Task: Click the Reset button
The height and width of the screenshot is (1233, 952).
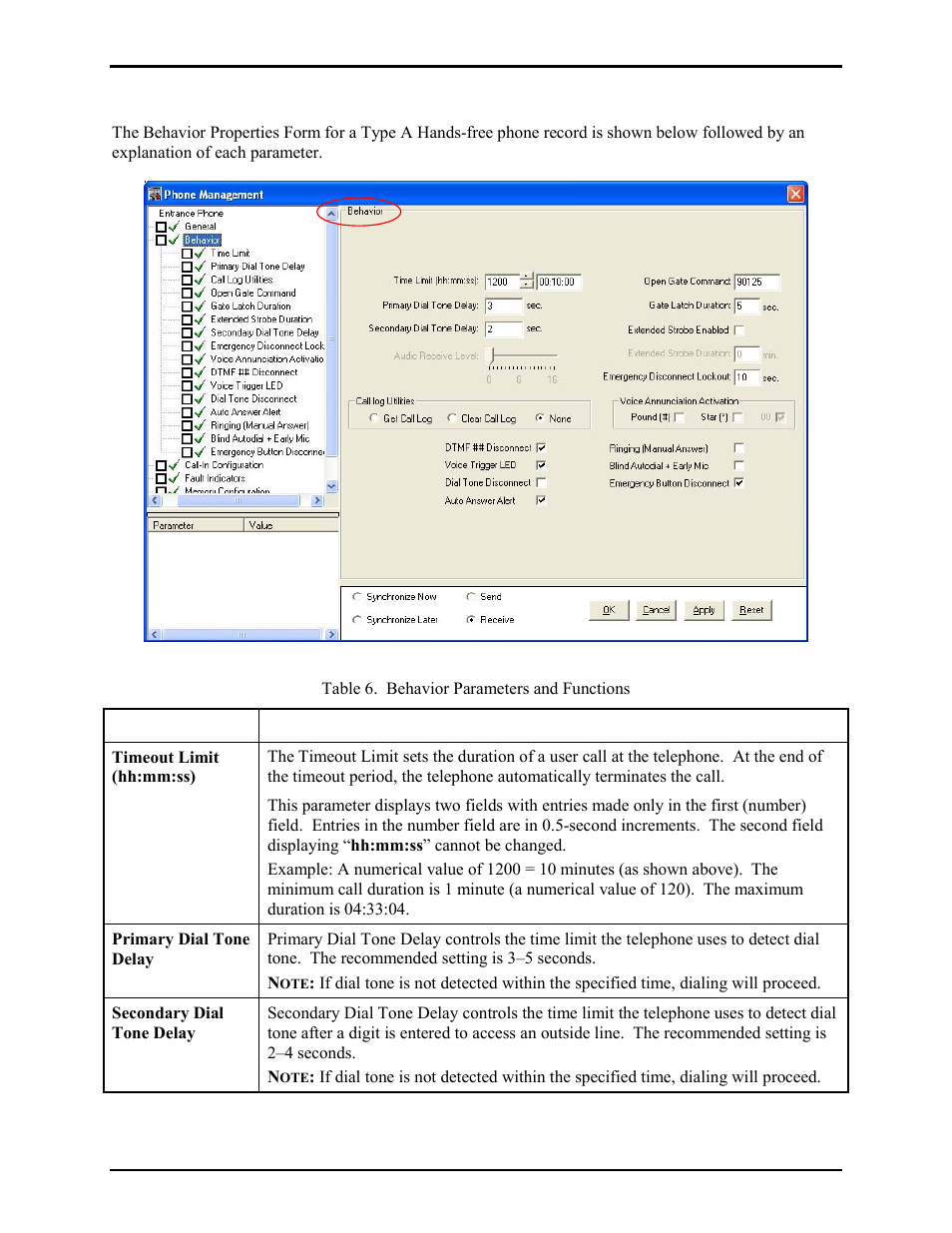Action: 751,610
